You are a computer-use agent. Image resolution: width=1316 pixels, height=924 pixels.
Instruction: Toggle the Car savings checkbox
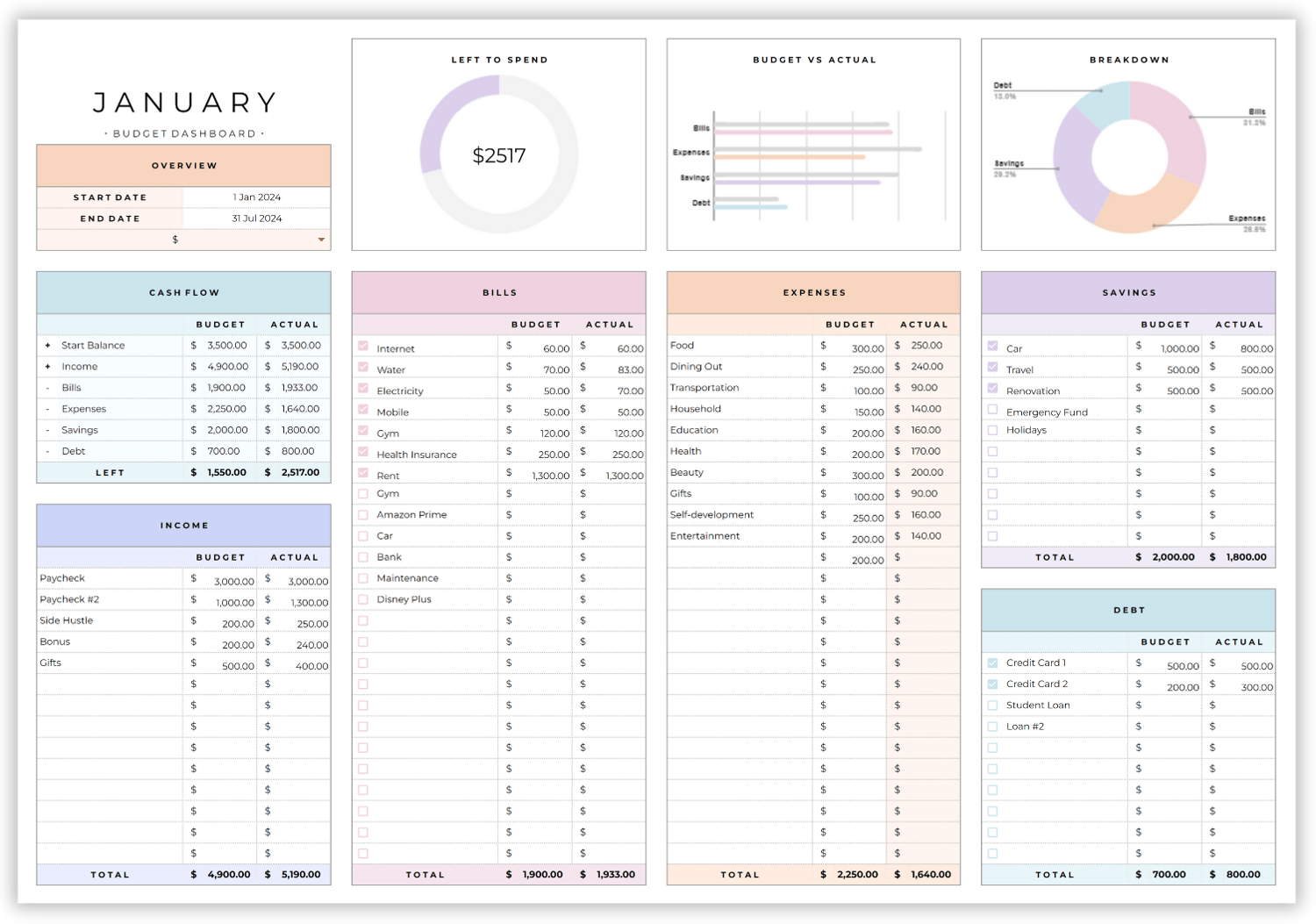992,346
